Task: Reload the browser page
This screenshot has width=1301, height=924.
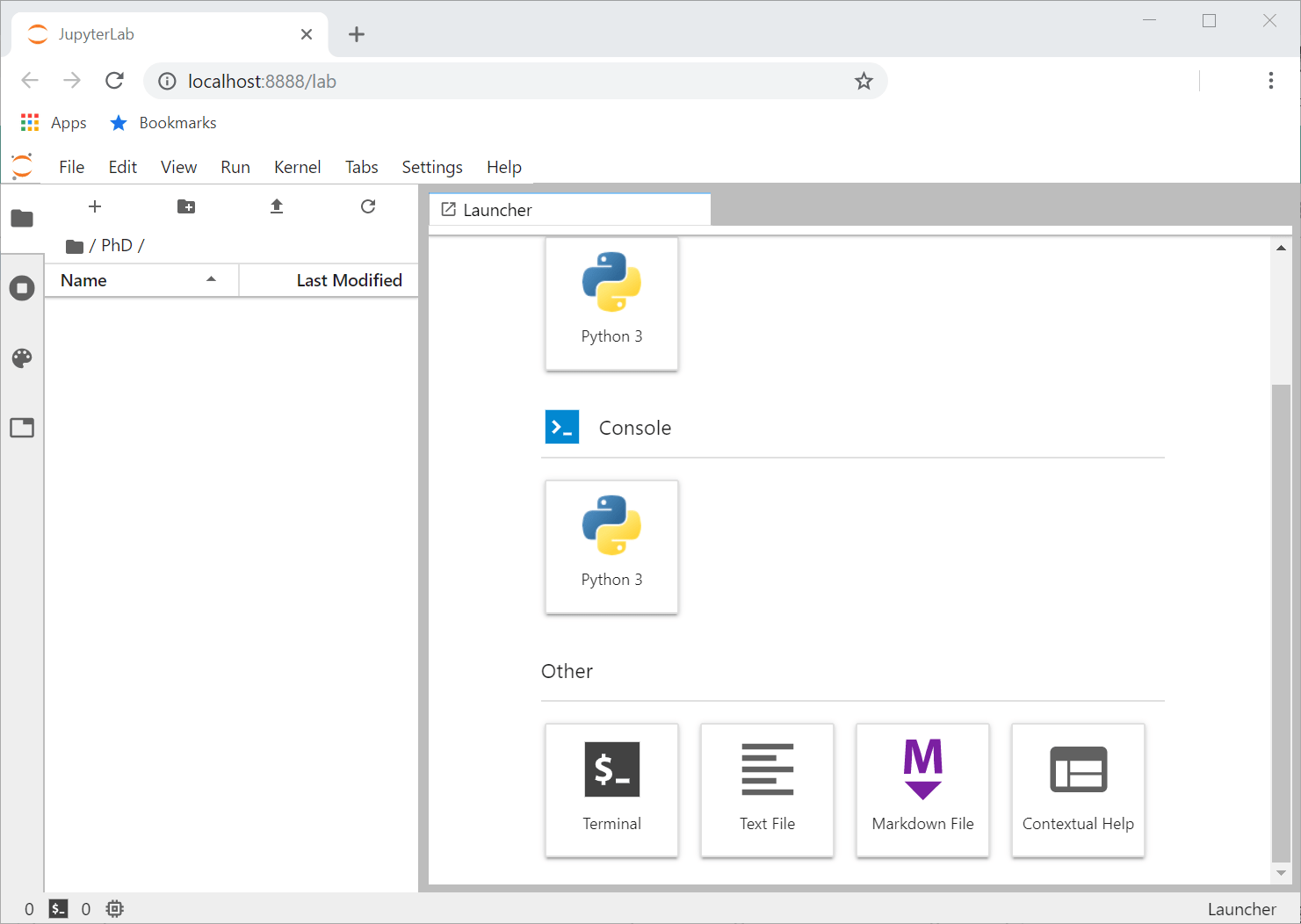Action: pos(114,81)
